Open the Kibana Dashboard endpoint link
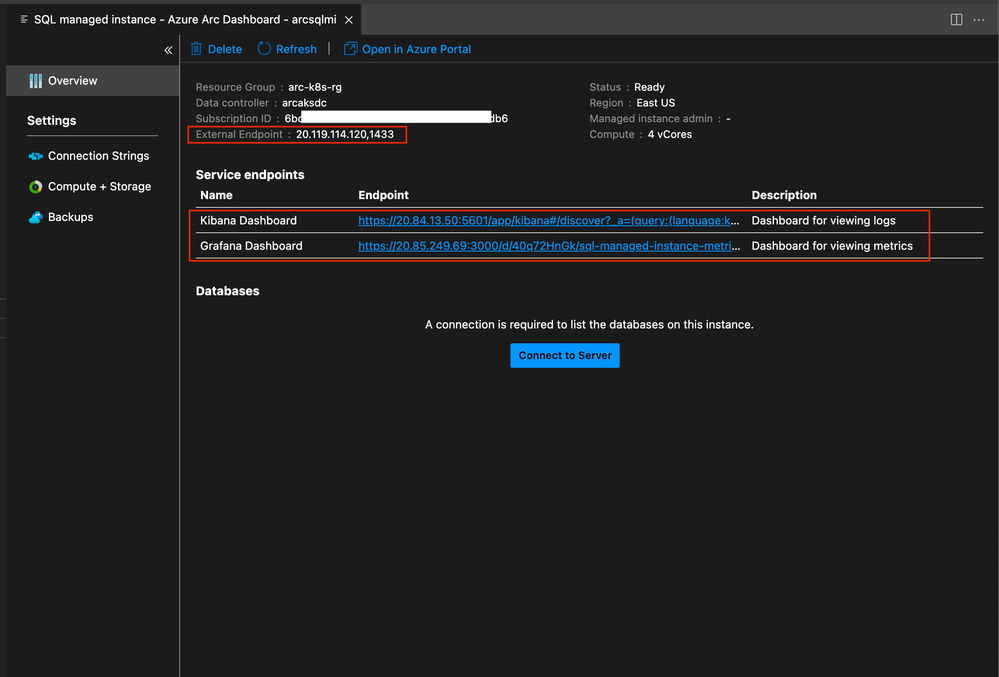Image resolution: width=999 pixels, height=677 pixels. [x=549, y=220]
